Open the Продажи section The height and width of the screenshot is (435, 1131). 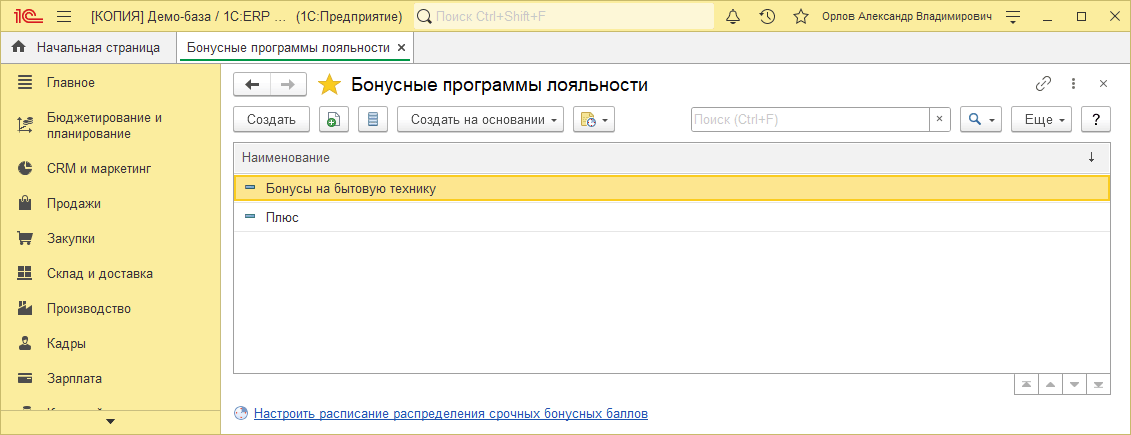pos(73,203)
